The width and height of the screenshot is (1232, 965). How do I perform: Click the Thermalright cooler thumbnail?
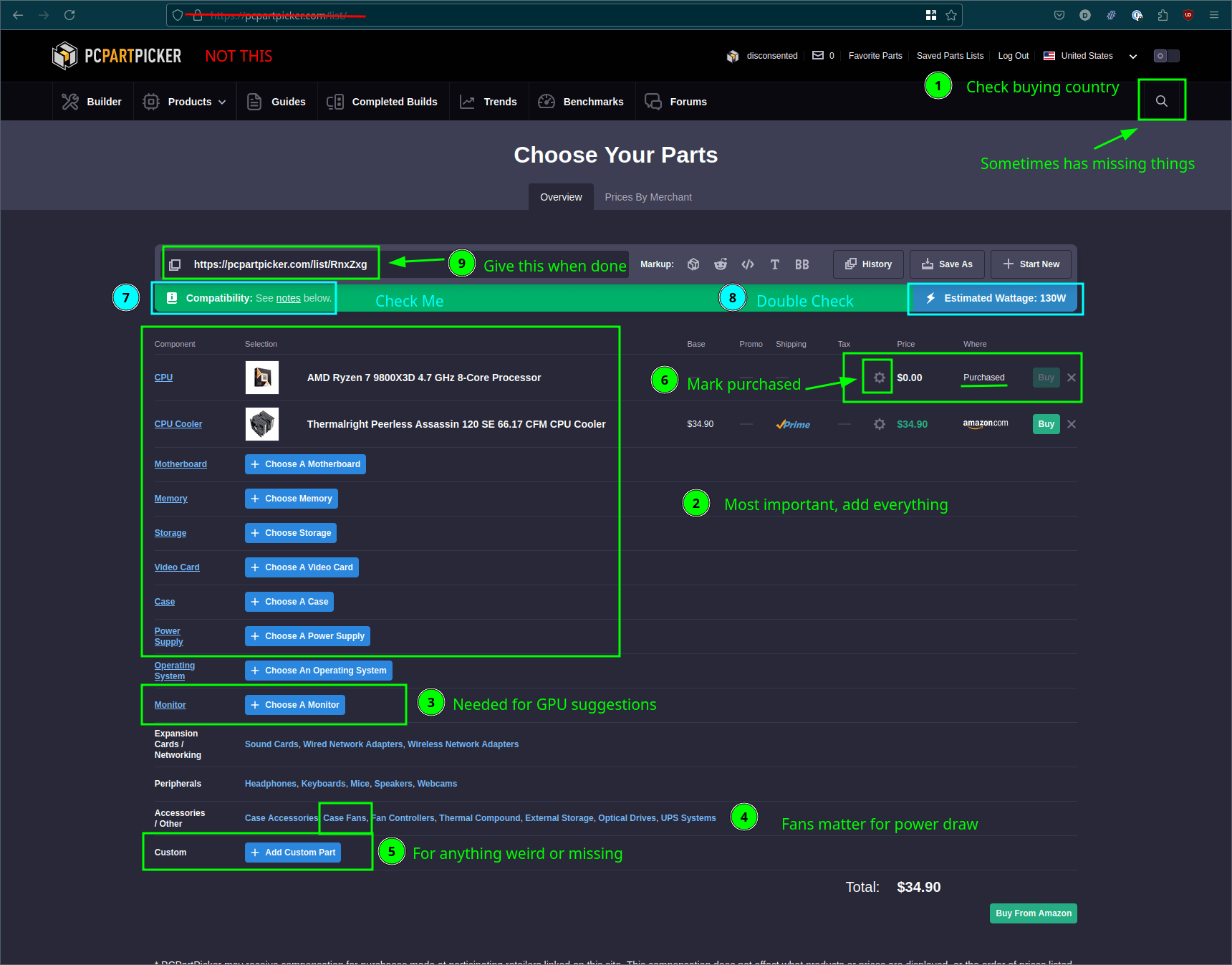262,424
